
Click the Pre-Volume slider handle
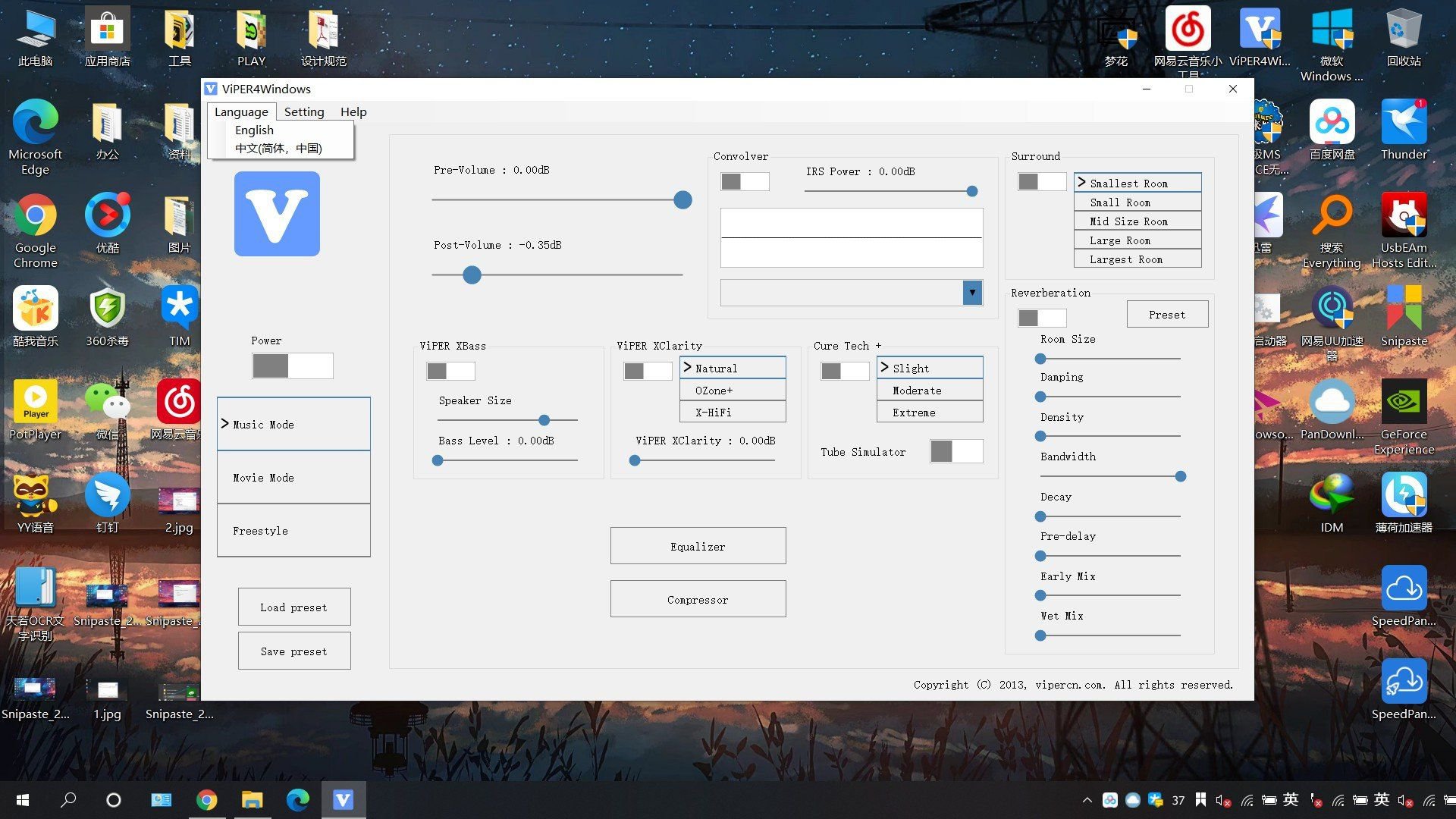(682, 199)
